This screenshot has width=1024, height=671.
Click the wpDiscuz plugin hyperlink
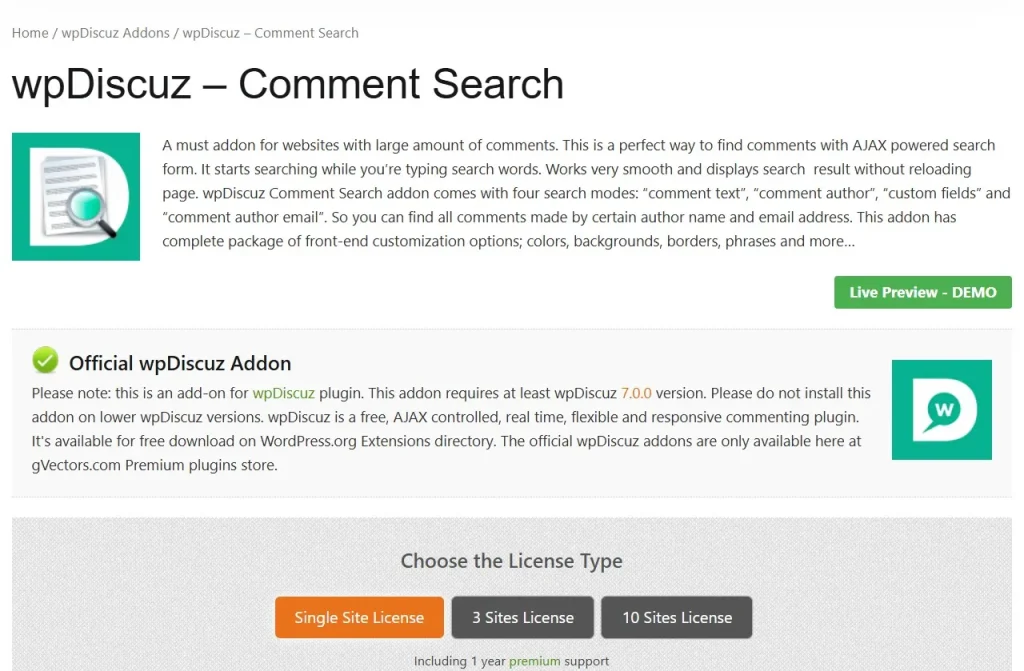[x=283, y=393]
